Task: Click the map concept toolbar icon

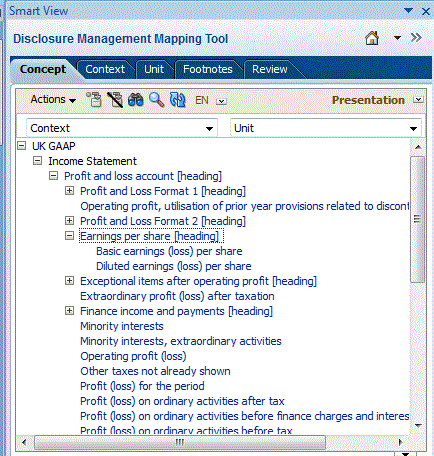Action: pyautogui.click(x=94, y=100)
